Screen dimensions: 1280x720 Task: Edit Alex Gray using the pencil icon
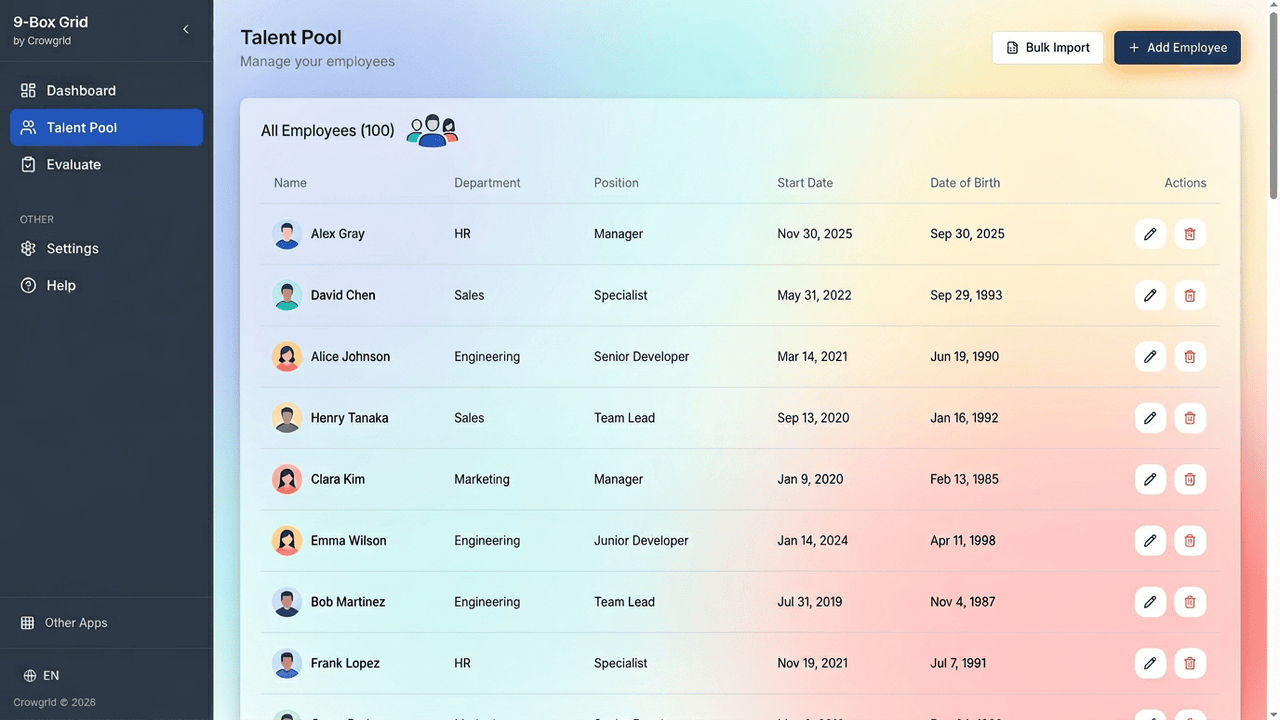point(1150,233)
